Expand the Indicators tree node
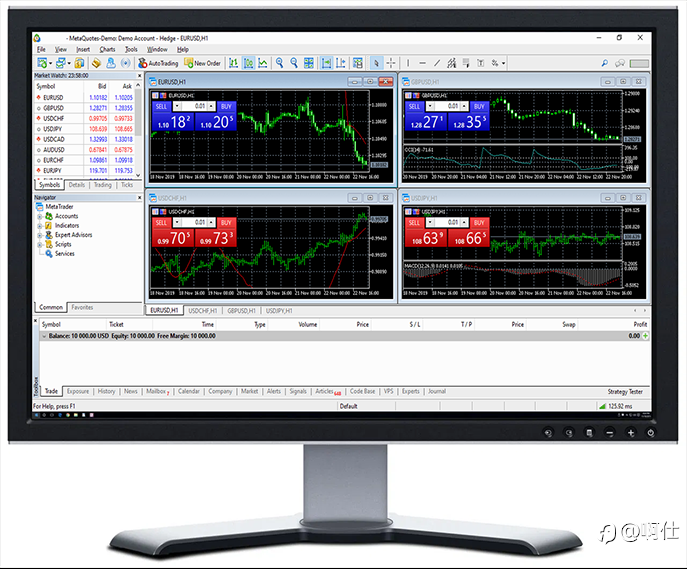Image resolution: width=687 pixels, height=569 pixels. (x=39, y=226)
